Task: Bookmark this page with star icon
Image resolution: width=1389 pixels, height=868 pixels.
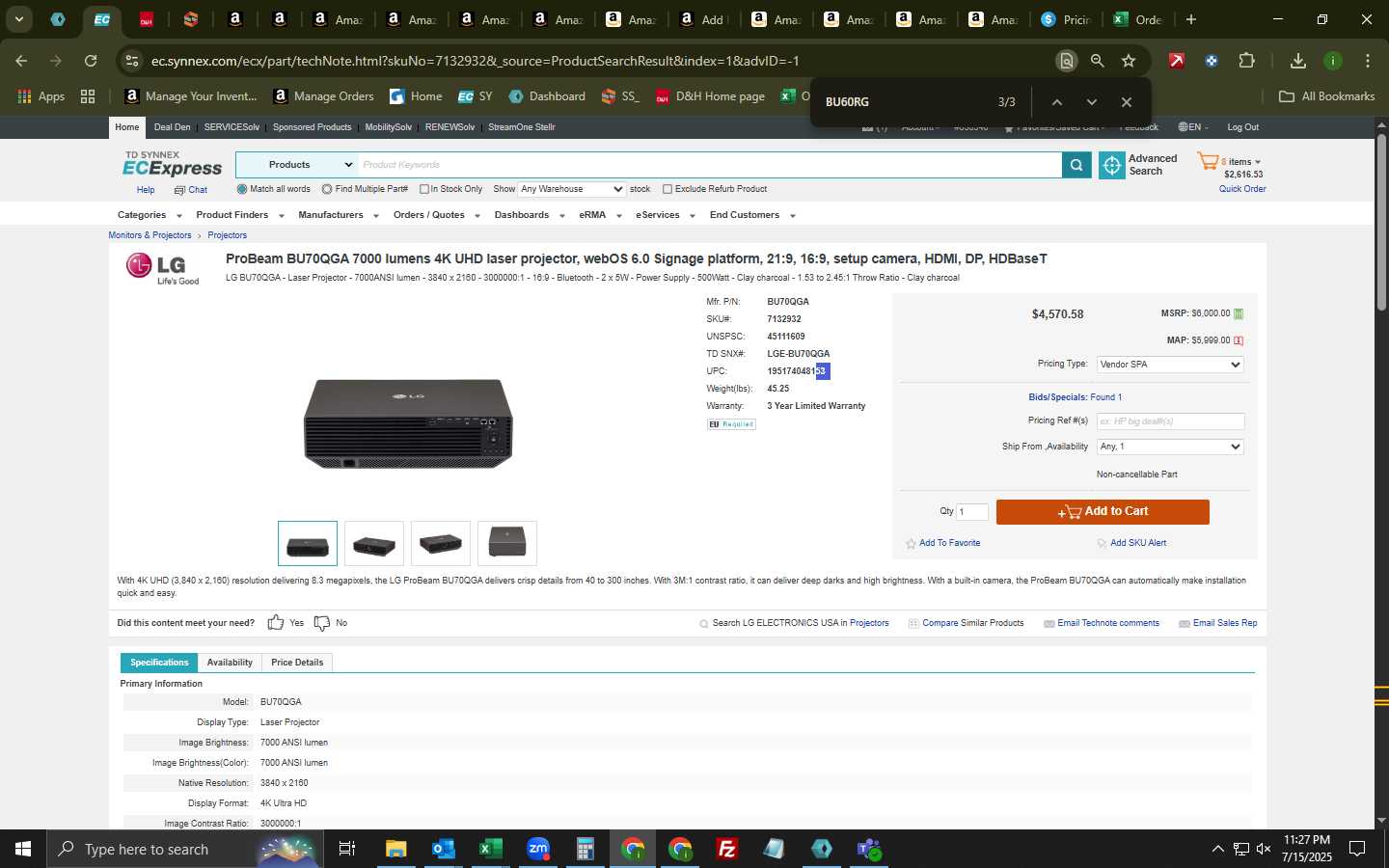Action: tap(1129, 61)
